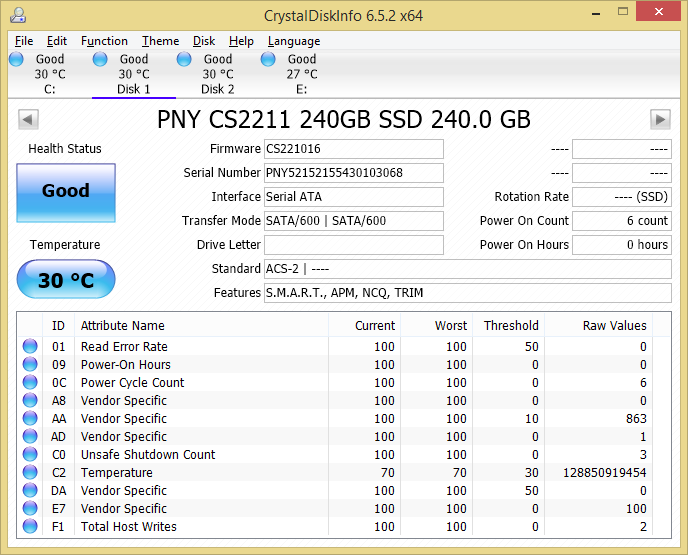
Task: Open the Language menu
Action: click(294, 41)
